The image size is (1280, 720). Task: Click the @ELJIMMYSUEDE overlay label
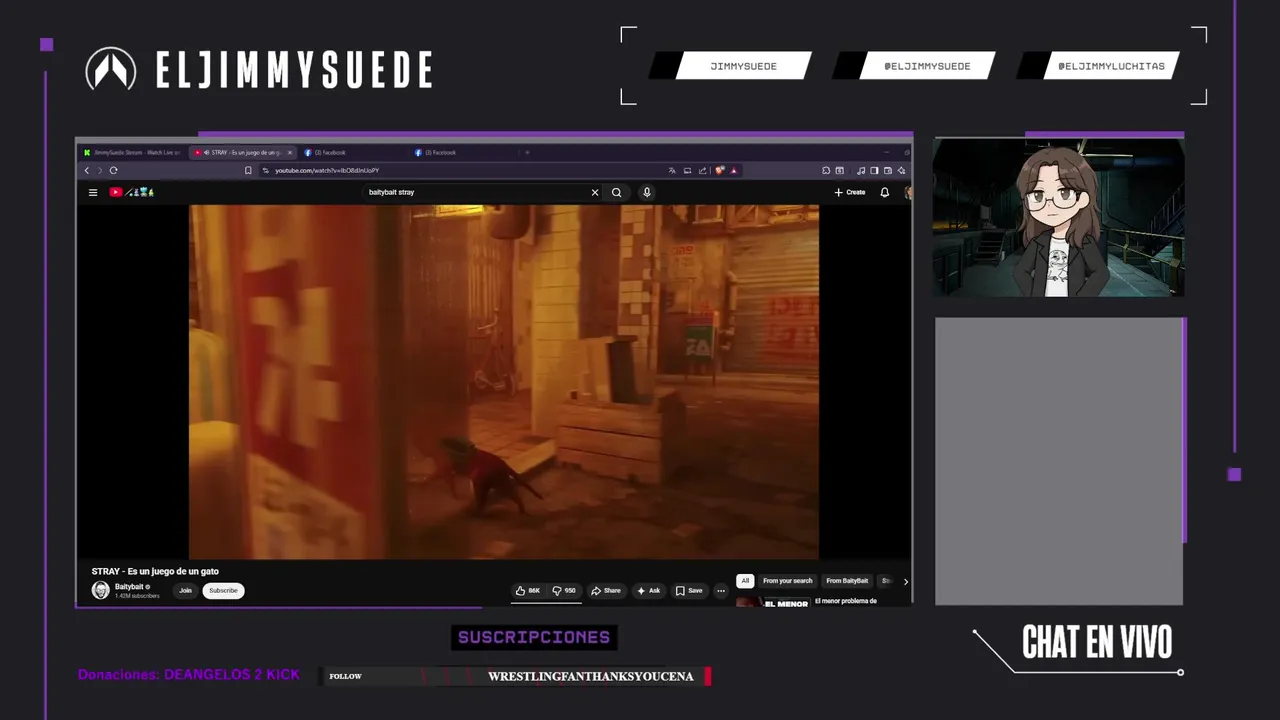tap(927, 66)
